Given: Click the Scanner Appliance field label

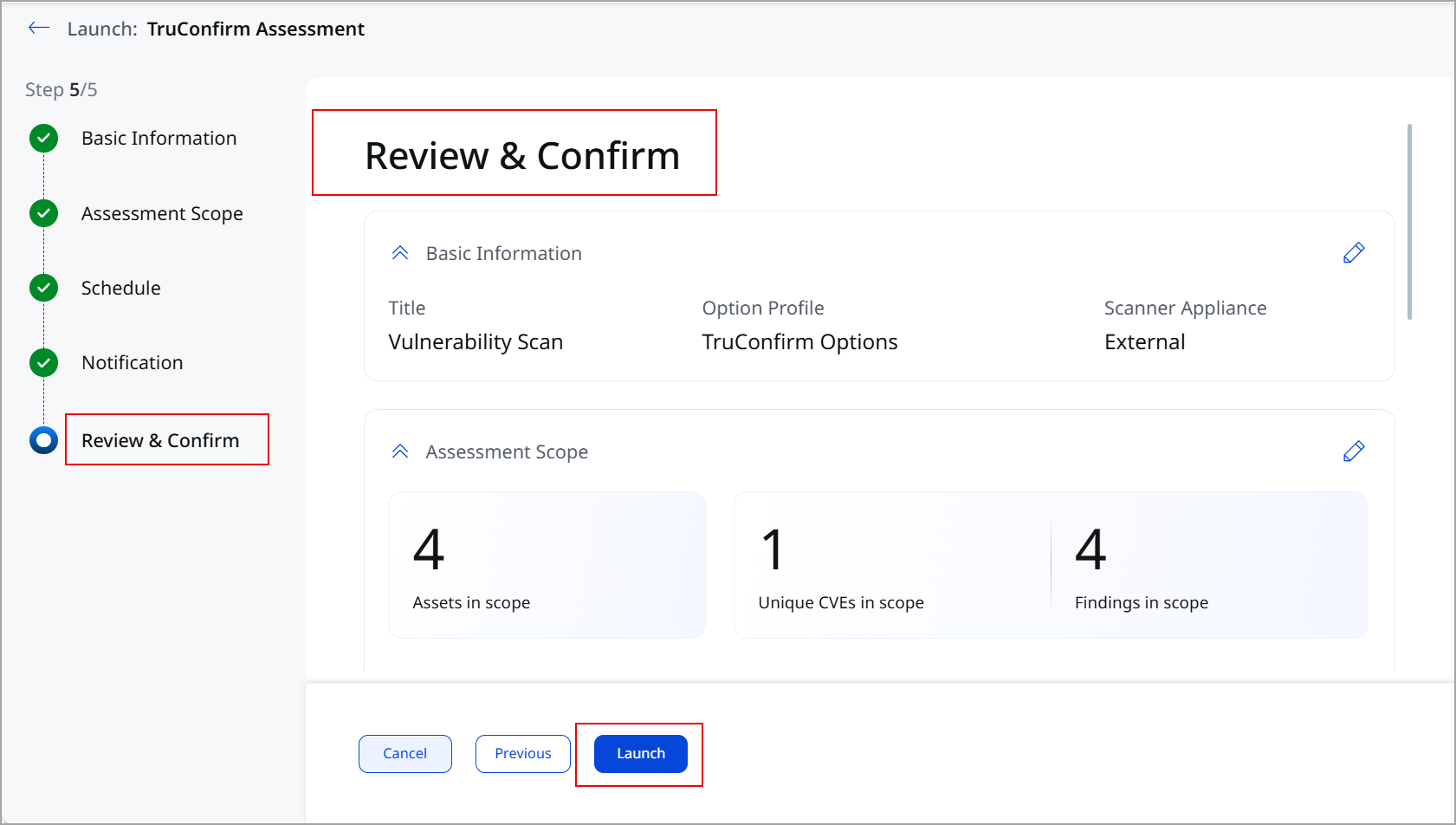Looking at the screenshot, I should (1185, 309).
